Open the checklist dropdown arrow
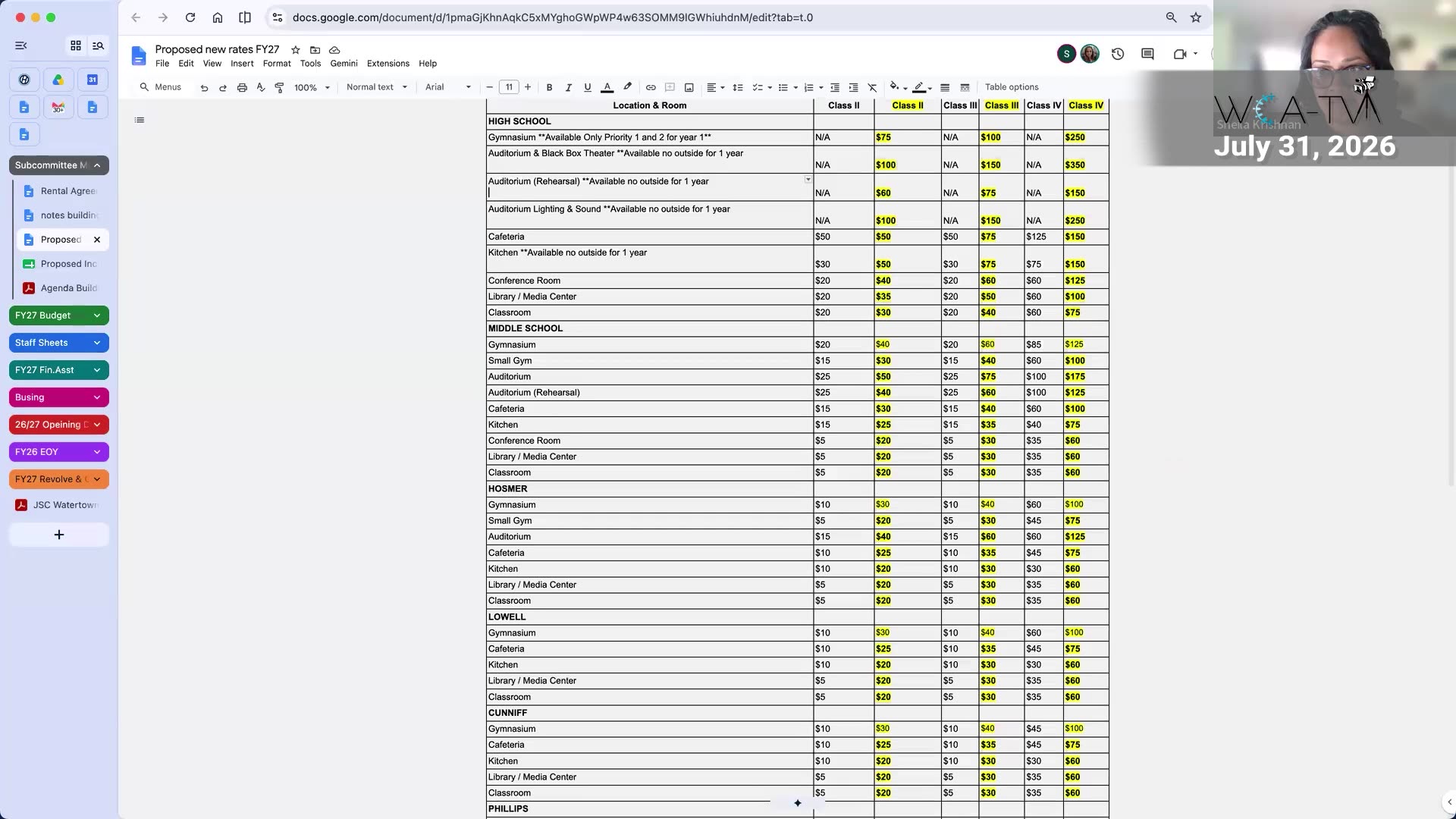Image resolution: width=1456 pixels, height=819 pixels. tap(770, 87)
